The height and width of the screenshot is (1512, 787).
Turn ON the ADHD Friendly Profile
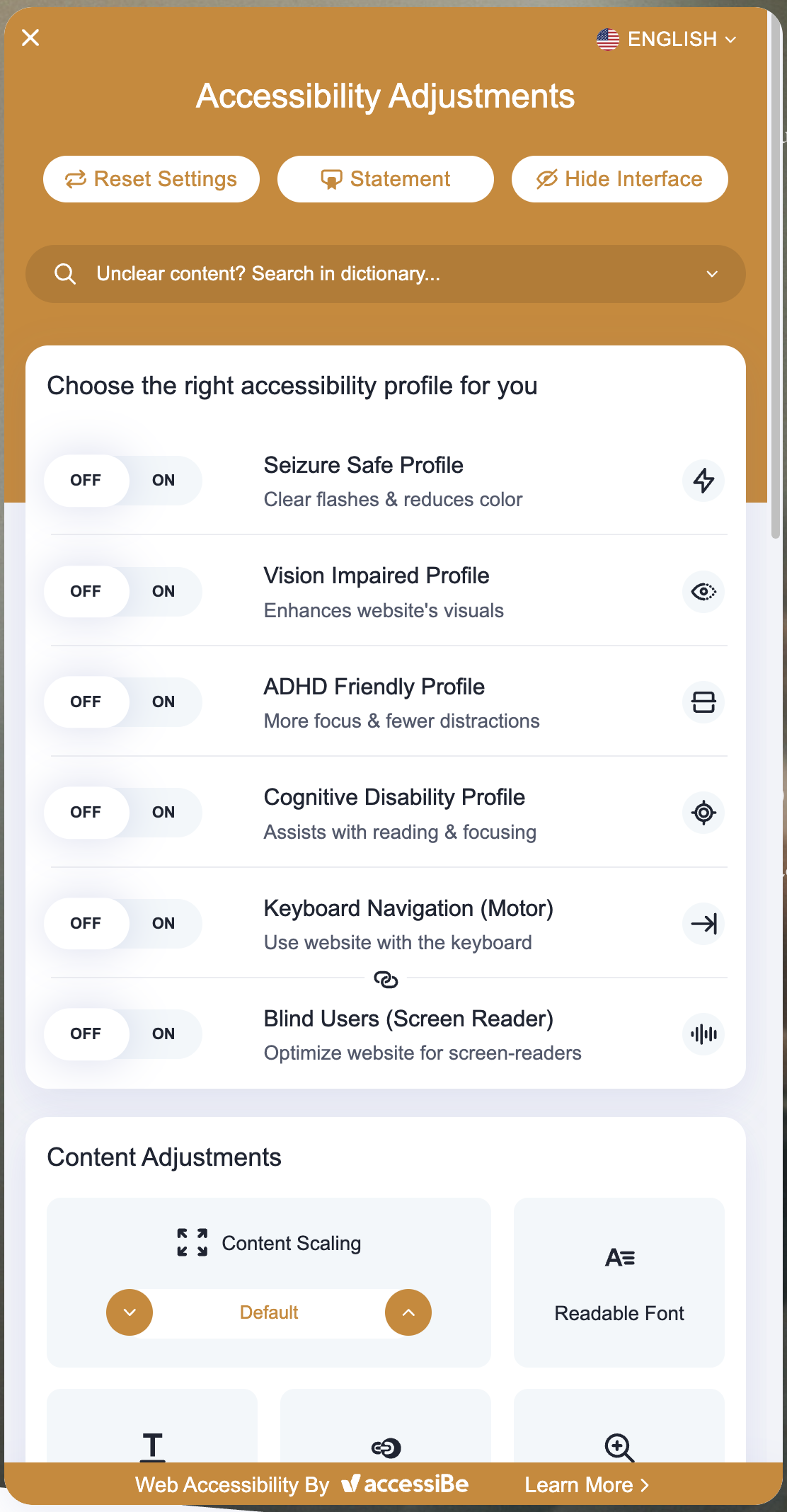coord(163,702)
